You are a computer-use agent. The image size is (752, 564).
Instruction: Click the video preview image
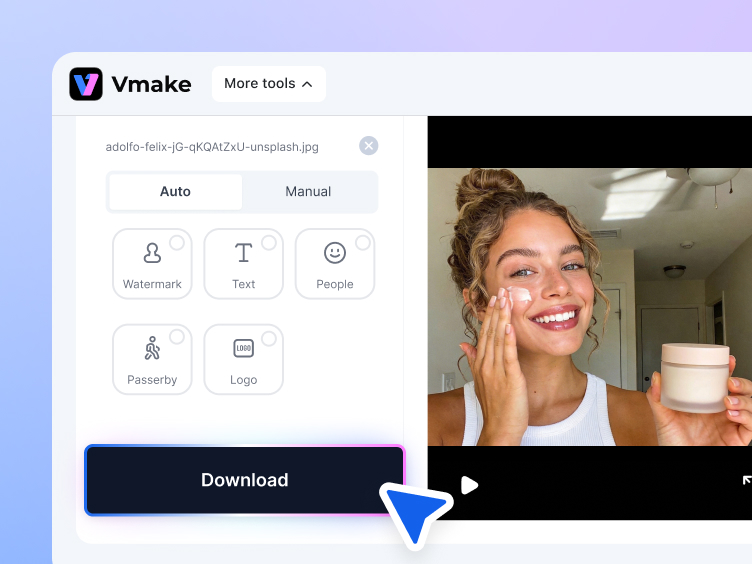[x=590, y=306]
